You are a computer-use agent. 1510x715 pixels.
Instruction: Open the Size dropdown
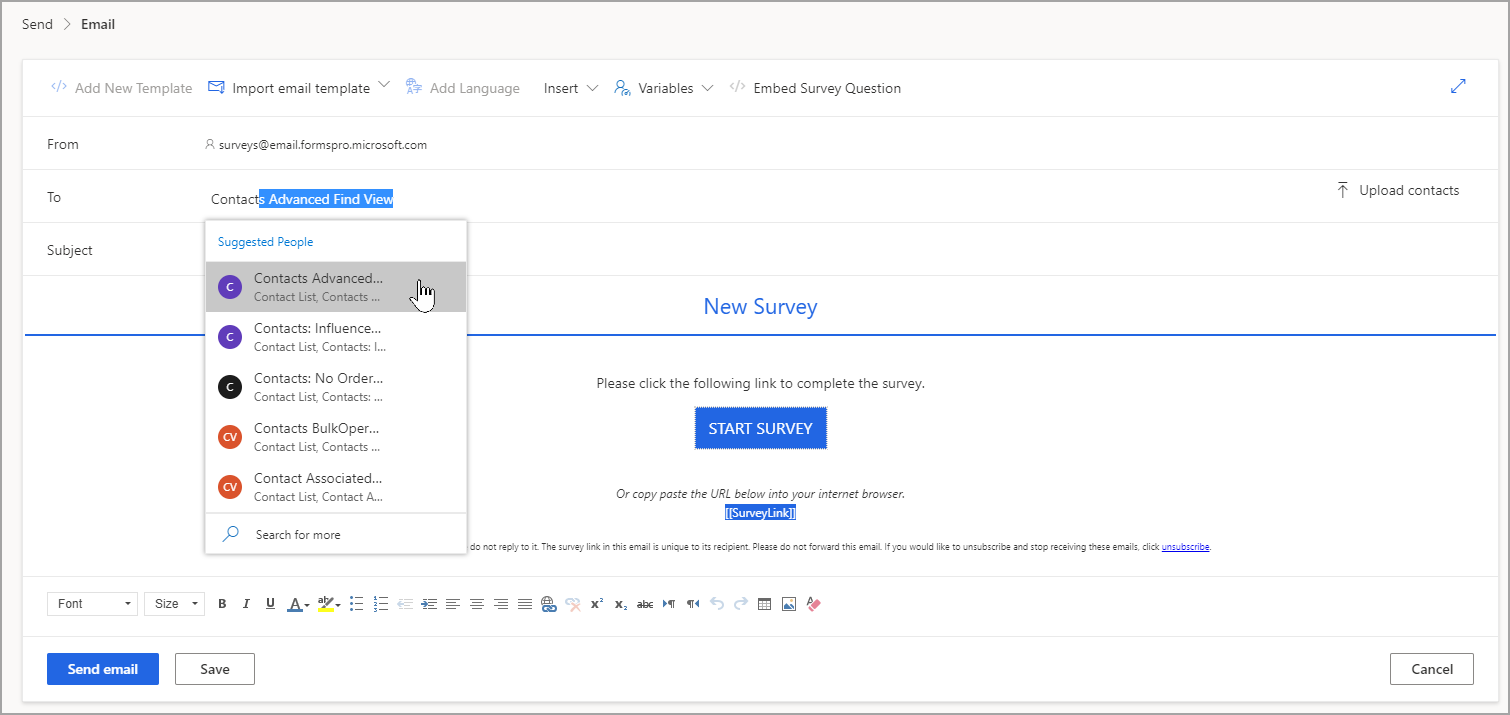[x=174, y=604]
